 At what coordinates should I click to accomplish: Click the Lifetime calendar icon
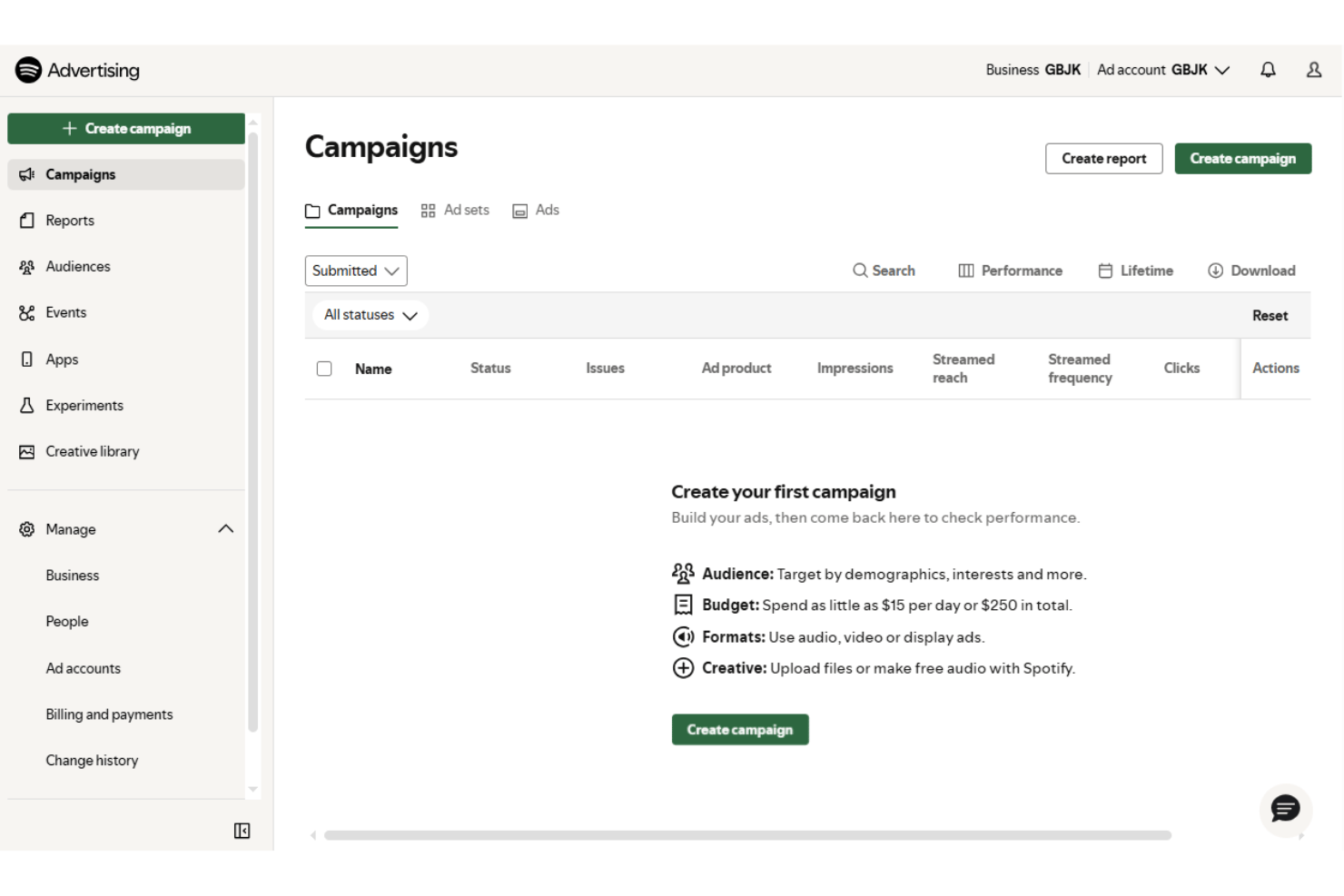tap(1105, 271)
